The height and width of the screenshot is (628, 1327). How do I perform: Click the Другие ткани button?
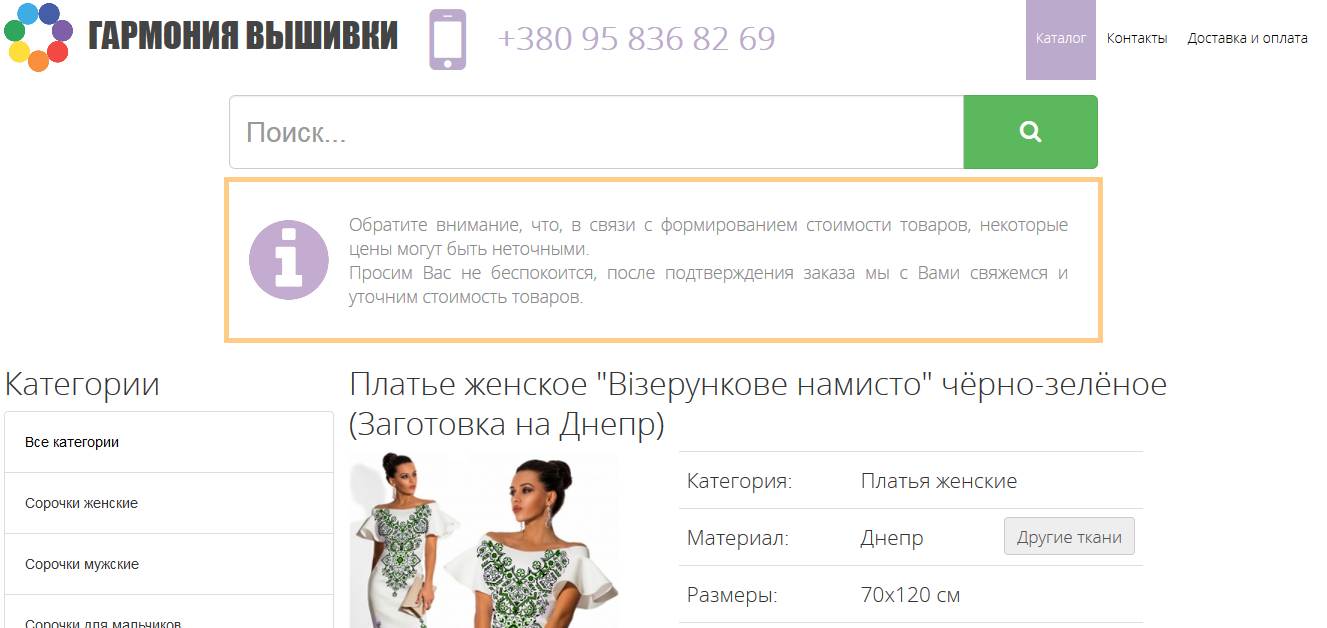(1069, 536)
